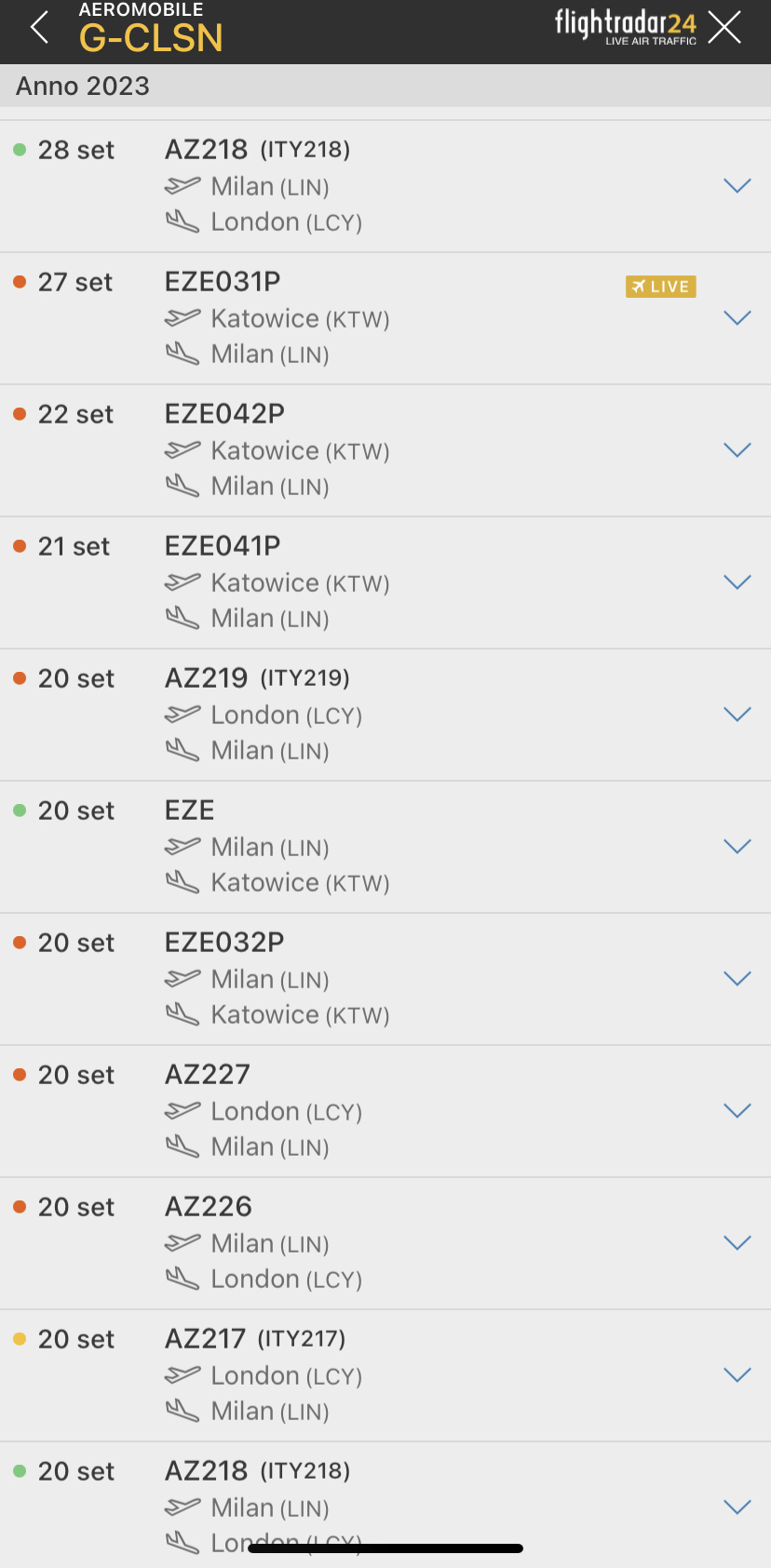Open the AZ217 (ITY217) flight entry
This screenshot has height=1568, width=771.
point(255,1339)
